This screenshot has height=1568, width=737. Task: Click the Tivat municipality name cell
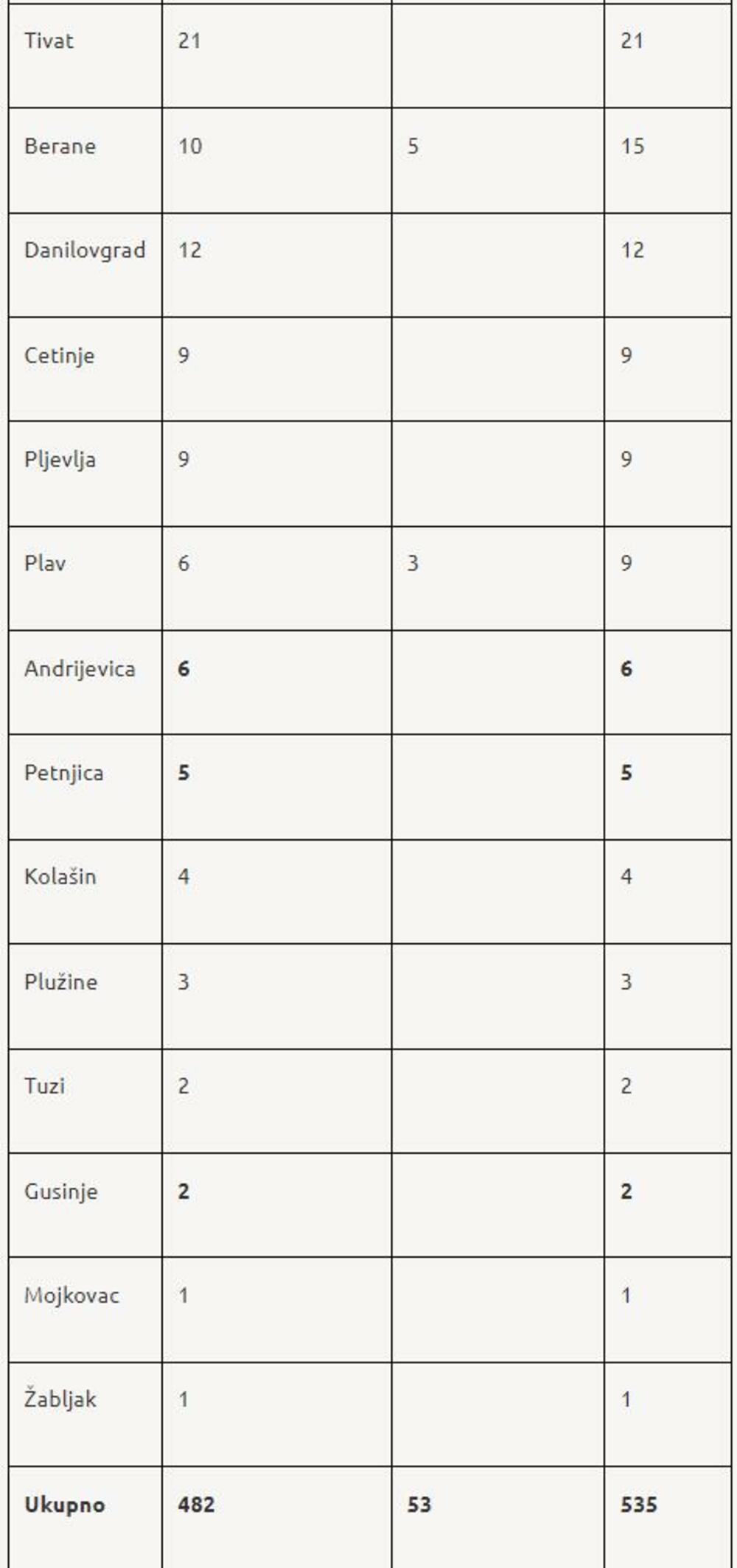[x=49, y=41]
